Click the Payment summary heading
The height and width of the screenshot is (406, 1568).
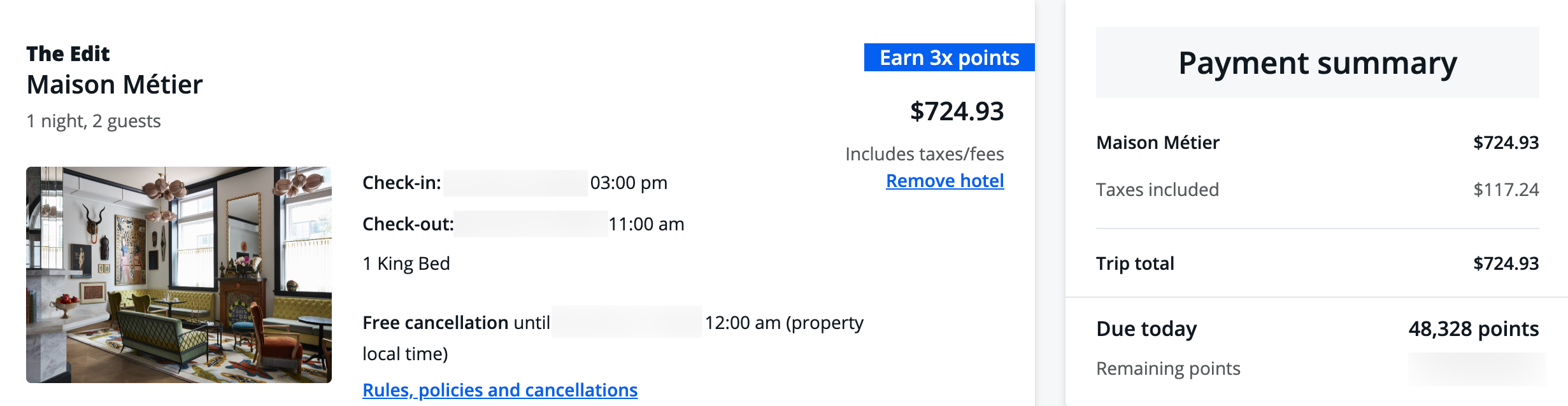(x=1317, y=63)
